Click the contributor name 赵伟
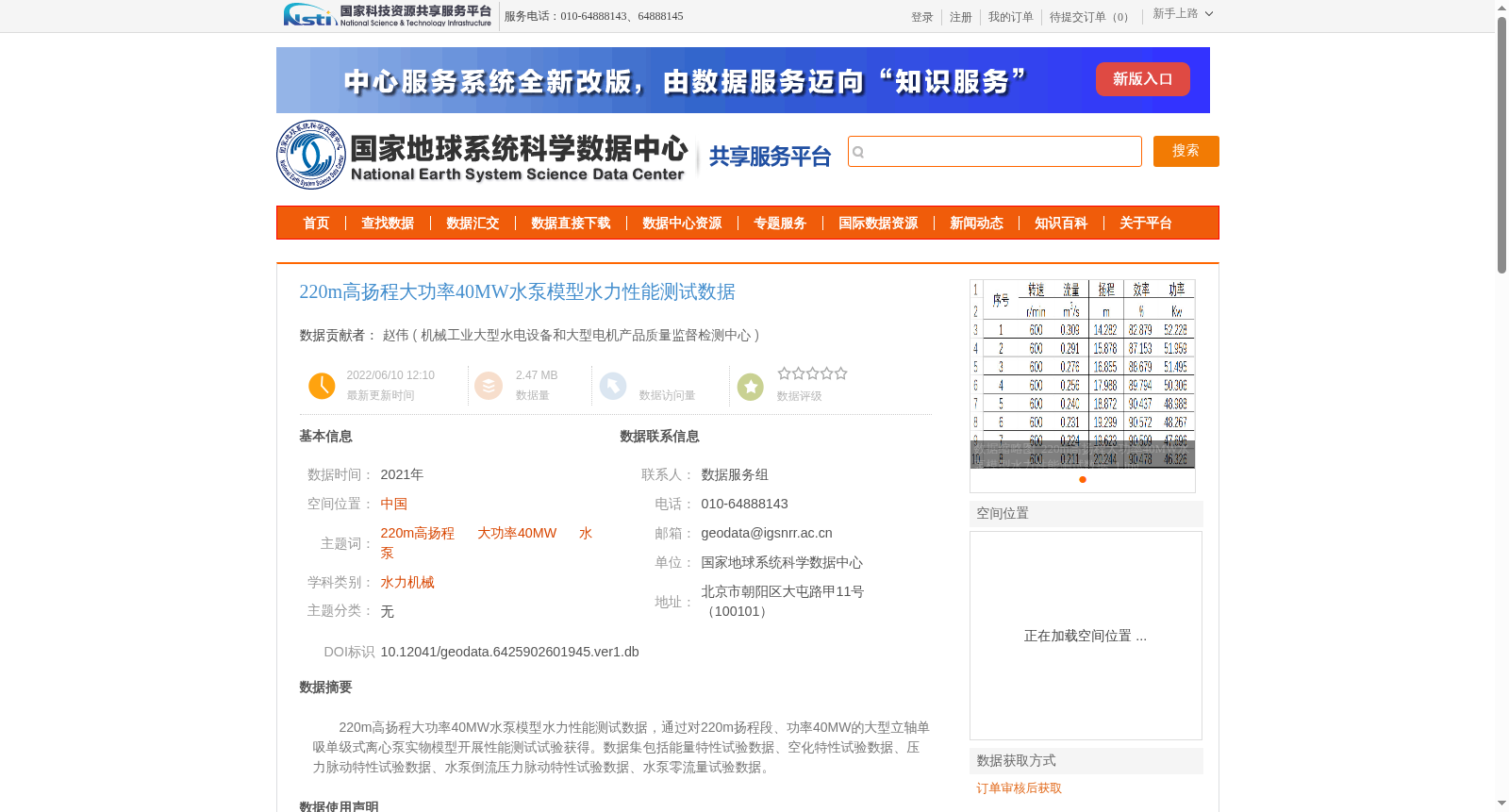This screenshot has height=812, width=1509. tap(395, 336)
